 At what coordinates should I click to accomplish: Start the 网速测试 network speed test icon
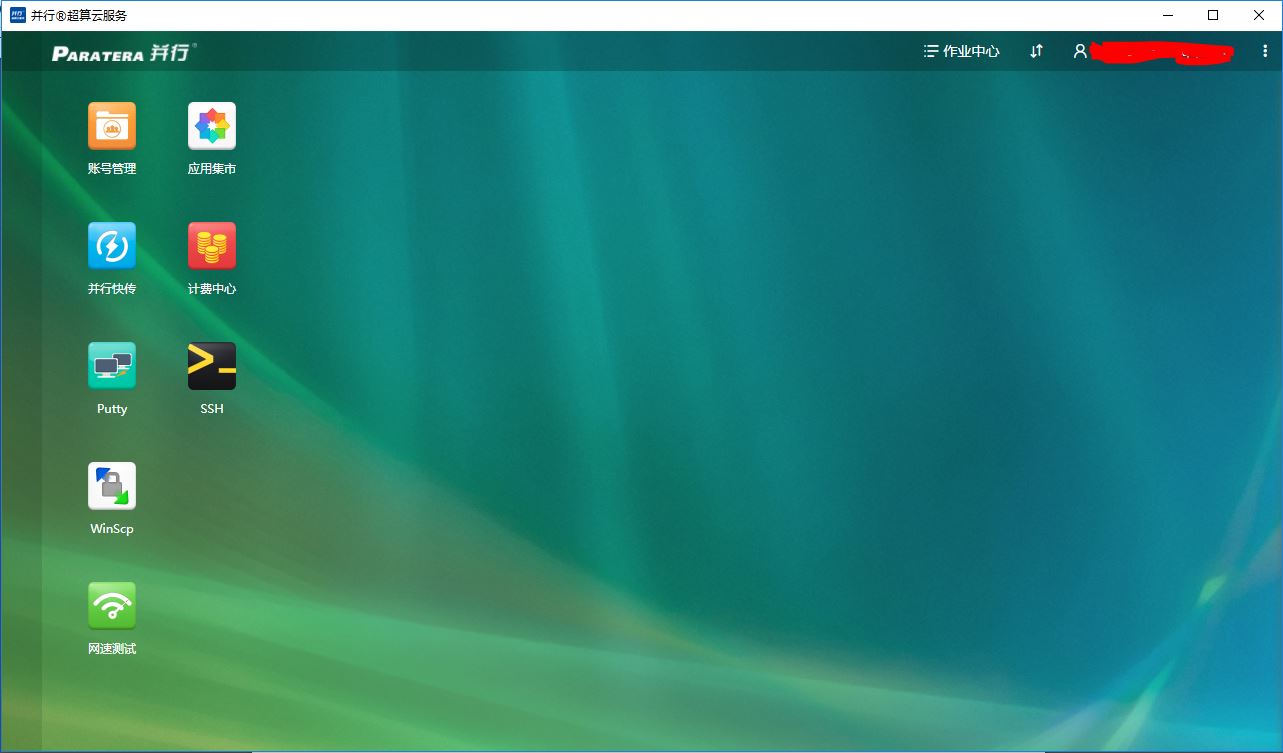[x=112, y=607]
